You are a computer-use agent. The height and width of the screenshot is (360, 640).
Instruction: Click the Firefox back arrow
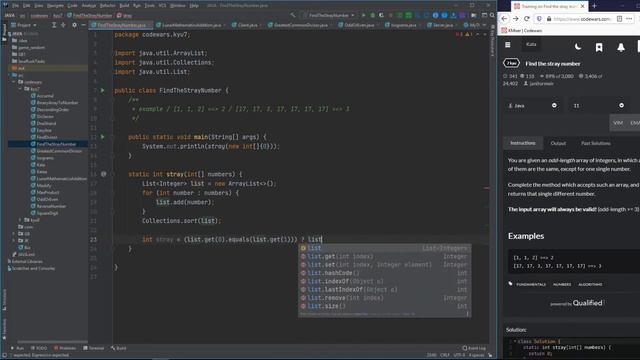click(504, 19)
